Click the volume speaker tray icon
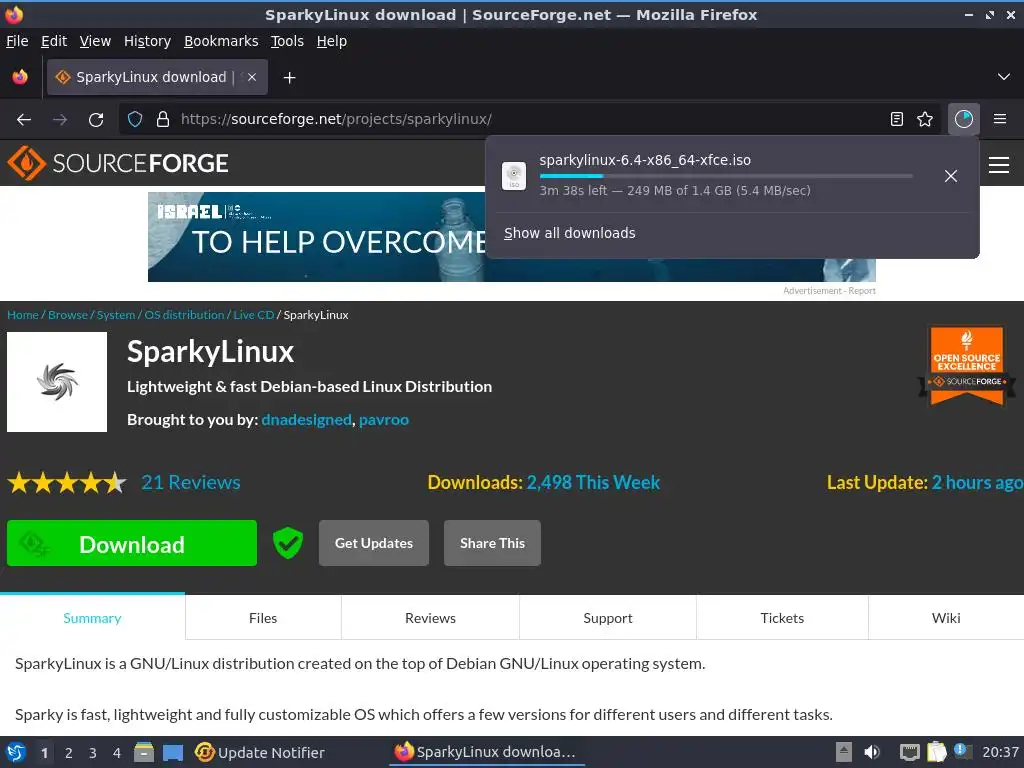 pyautogui.click(x=872, y=752)
